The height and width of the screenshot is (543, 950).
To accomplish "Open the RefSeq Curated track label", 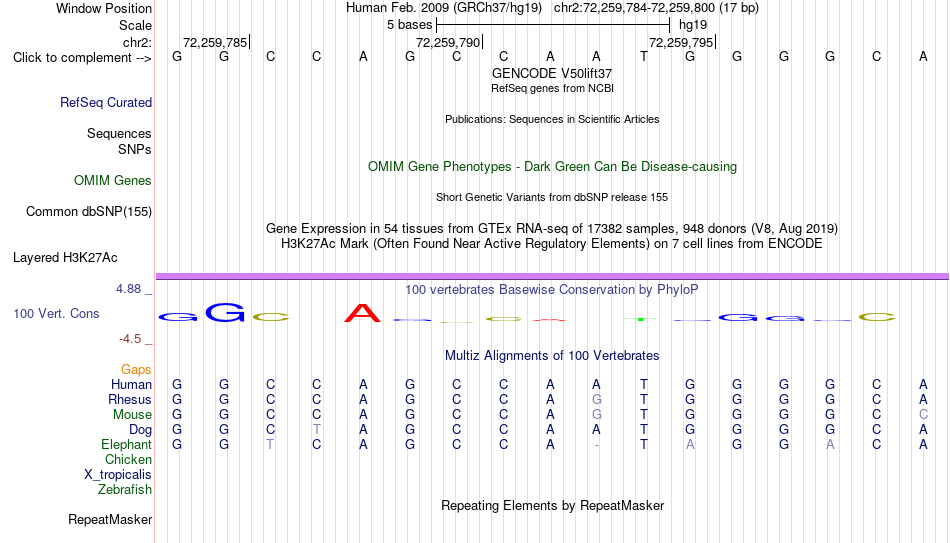I will [106, 102].
